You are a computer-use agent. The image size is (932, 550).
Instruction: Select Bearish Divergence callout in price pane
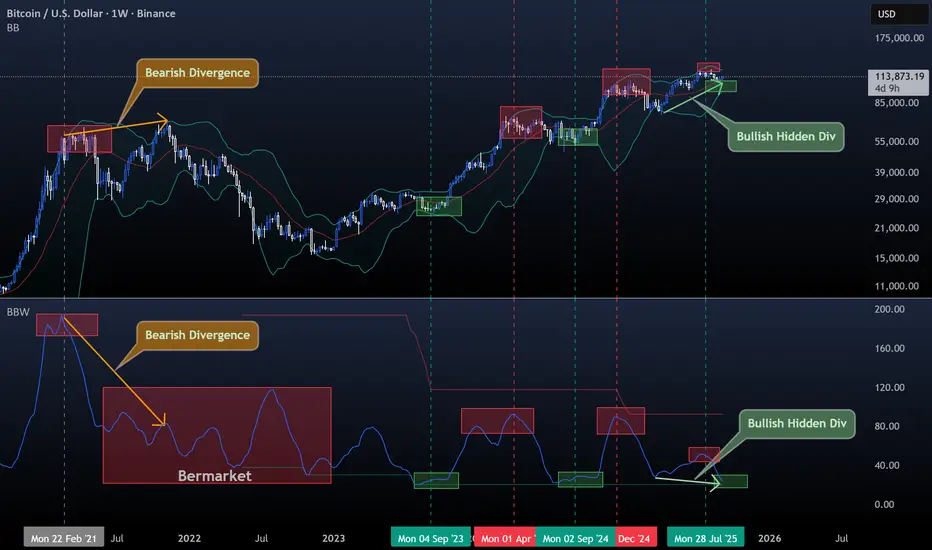click(197, 73)
